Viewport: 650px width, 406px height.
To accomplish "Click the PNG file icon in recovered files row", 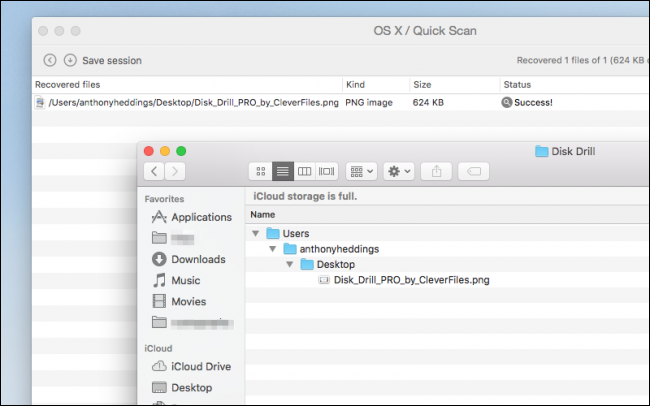I will coord(40,102).
